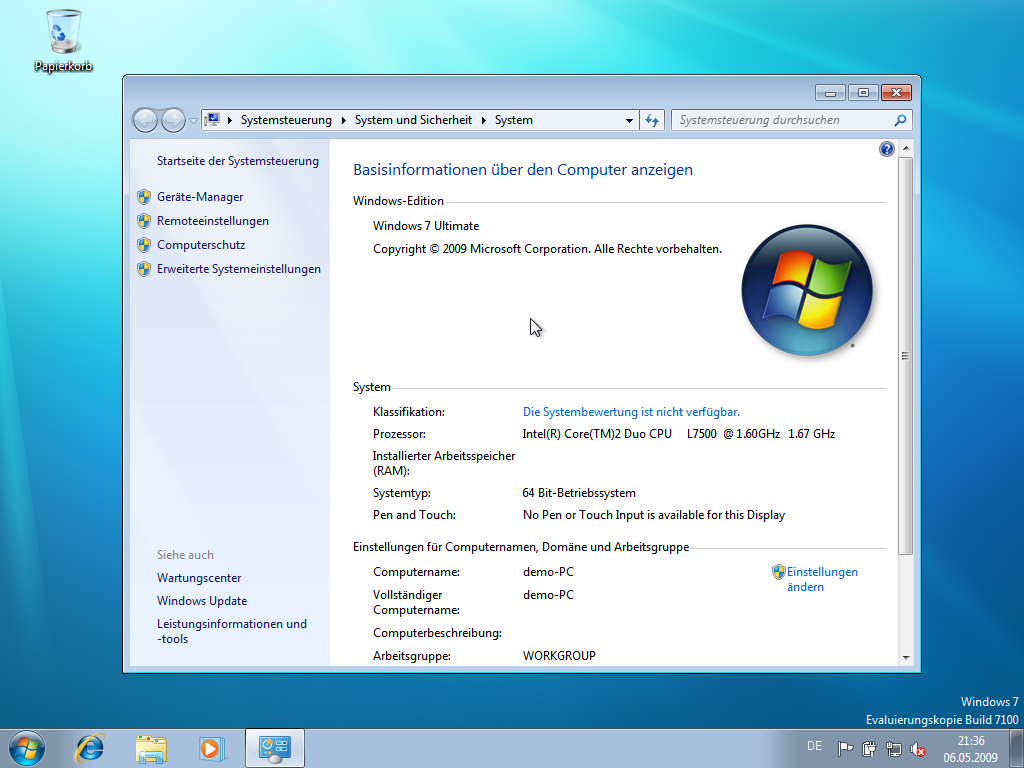Viewport: 1024px width, 768px height.
Task: Open Wartungscenter under Siehe auch
Action: 199,578
